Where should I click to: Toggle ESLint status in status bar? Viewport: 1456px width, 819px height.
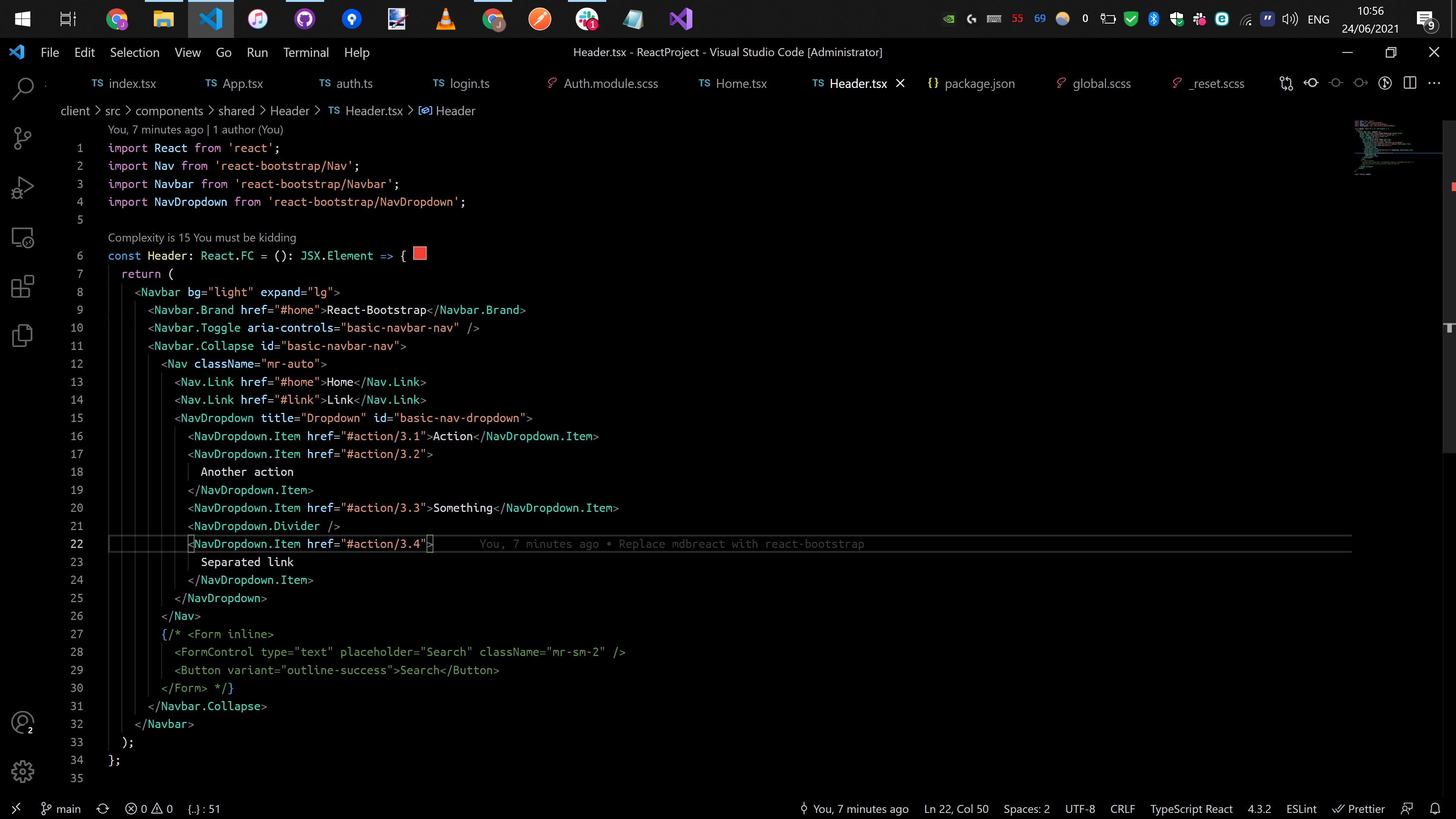pyautogui.click(x=1301, y=808)
